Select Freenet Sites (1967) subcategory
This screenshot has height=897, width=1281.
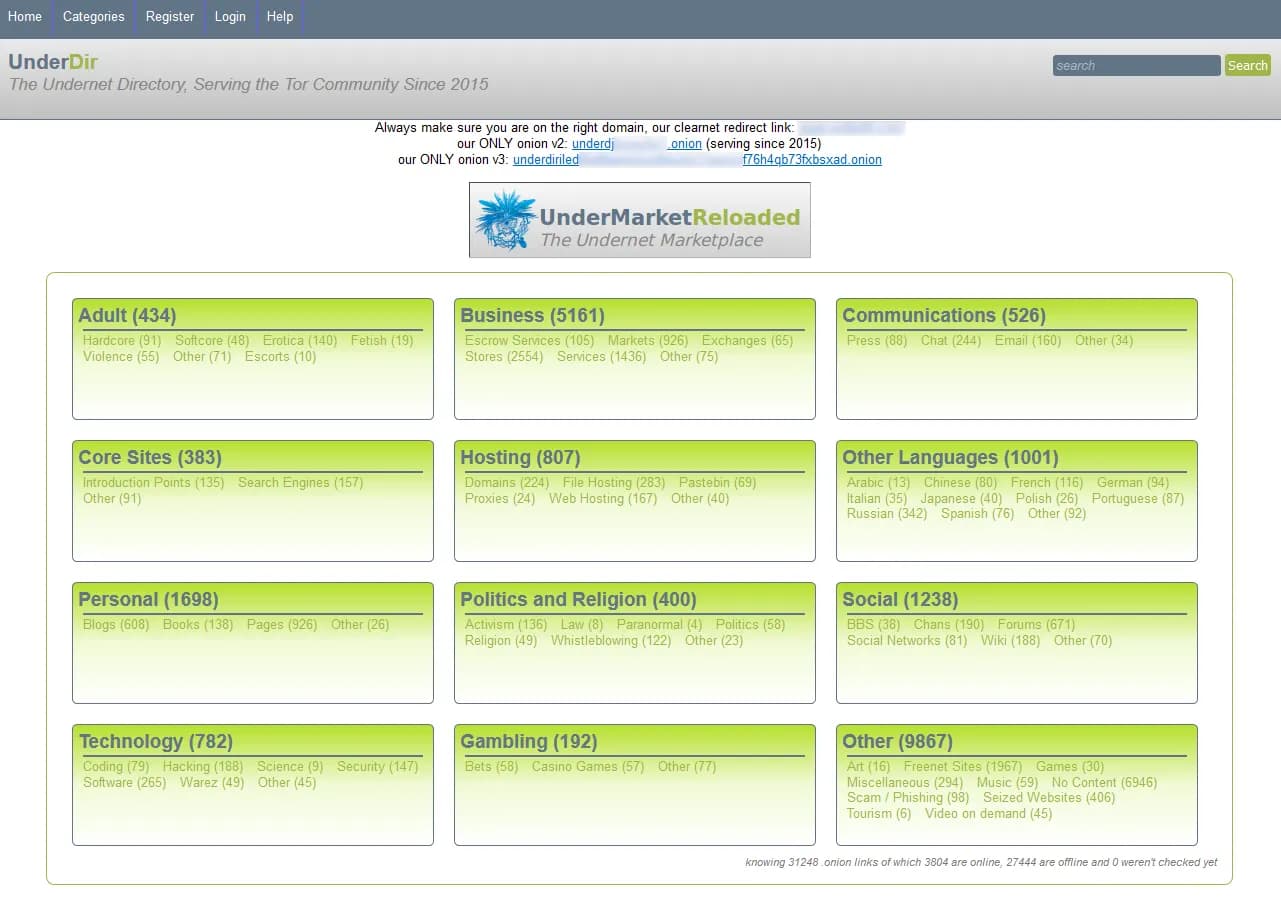[x=963, y=767]
